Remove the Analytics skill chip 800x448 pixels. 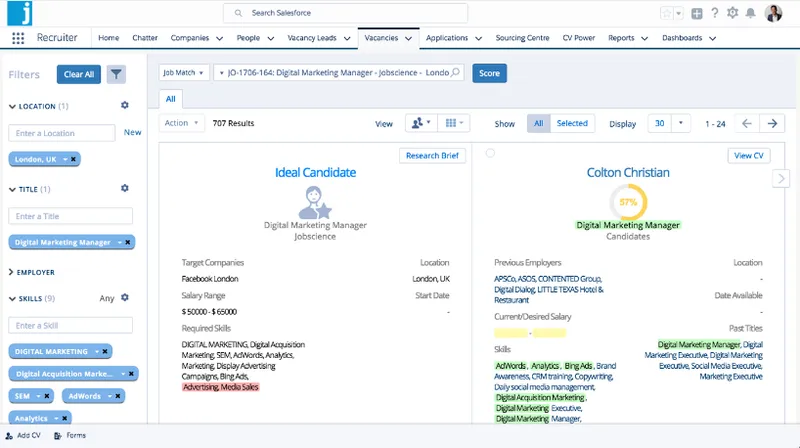[64, 418]
